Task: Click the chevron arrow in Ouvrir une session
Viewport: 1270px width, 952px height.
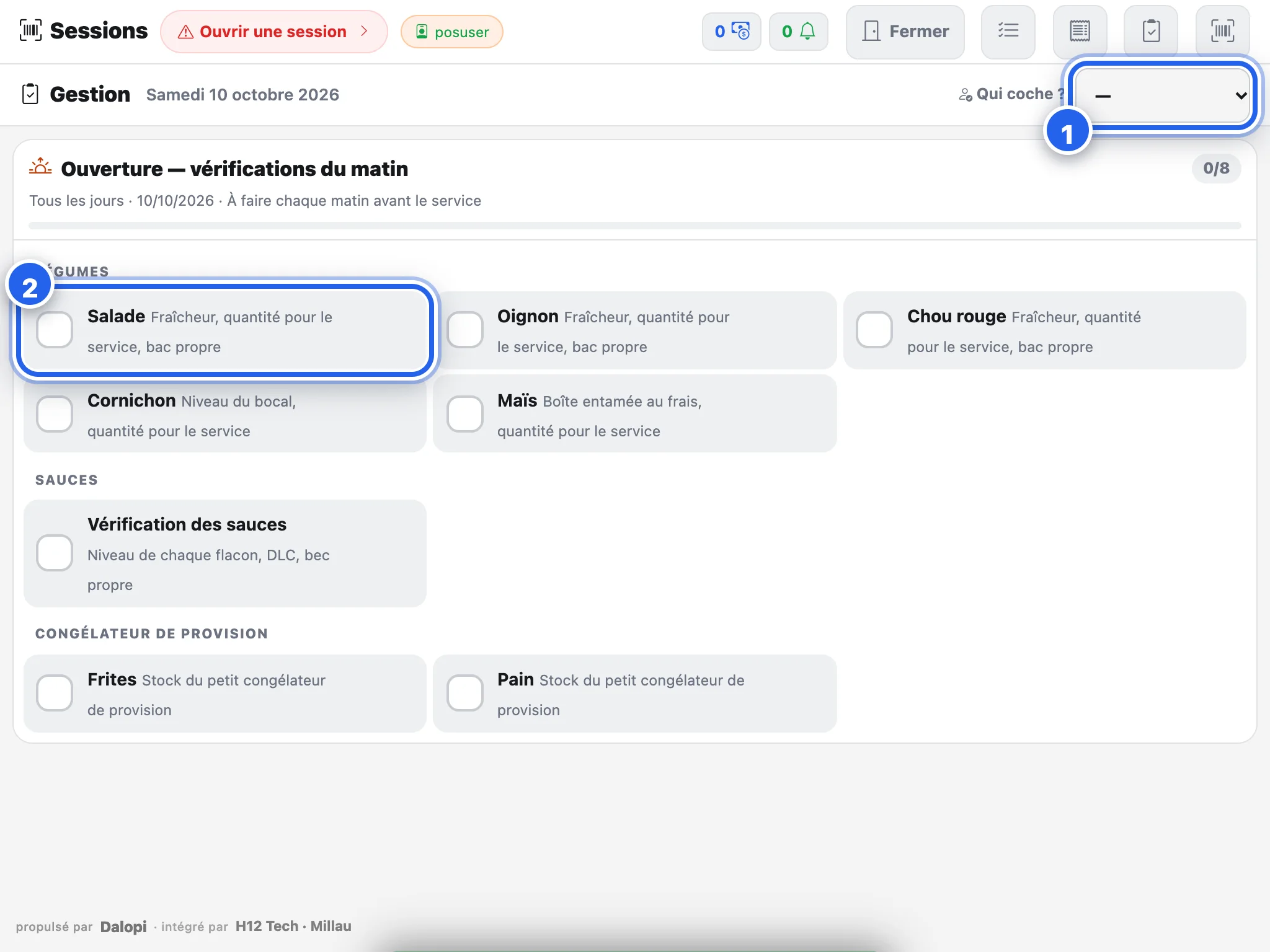Action: pos(364,31)
